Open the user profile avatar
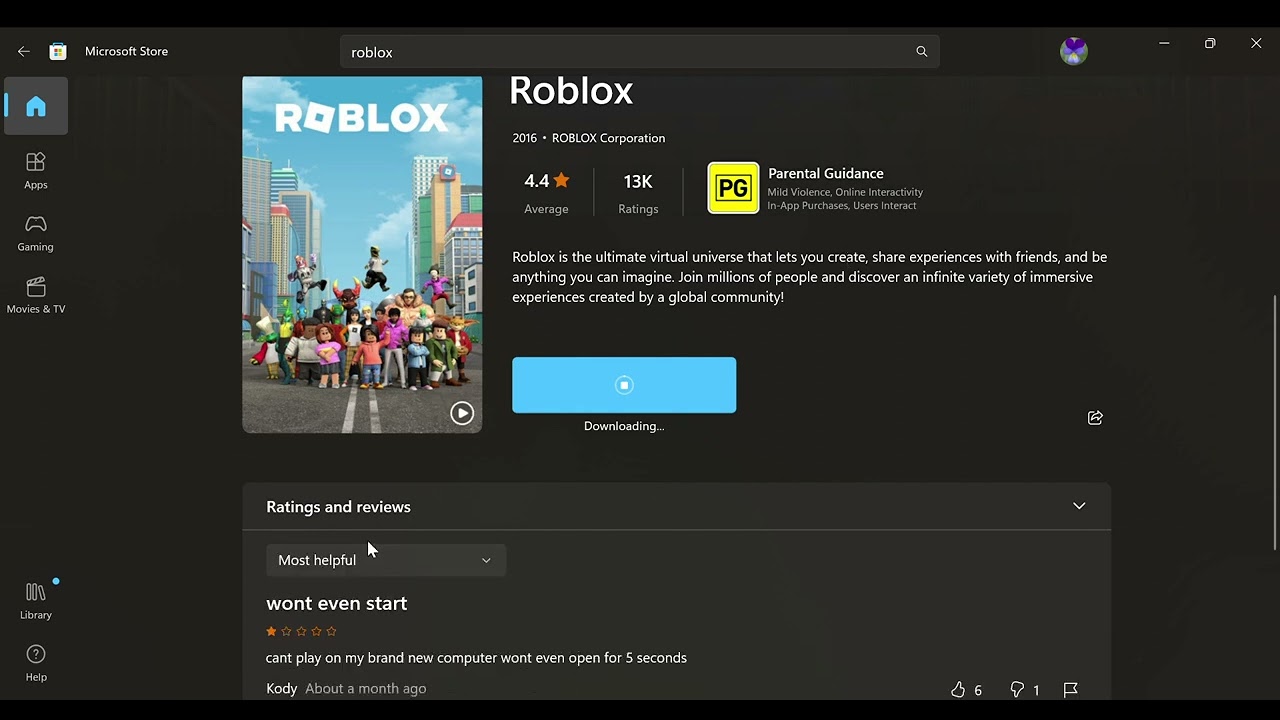This screenshot has height=720, width=1280. click(1073, 51)
